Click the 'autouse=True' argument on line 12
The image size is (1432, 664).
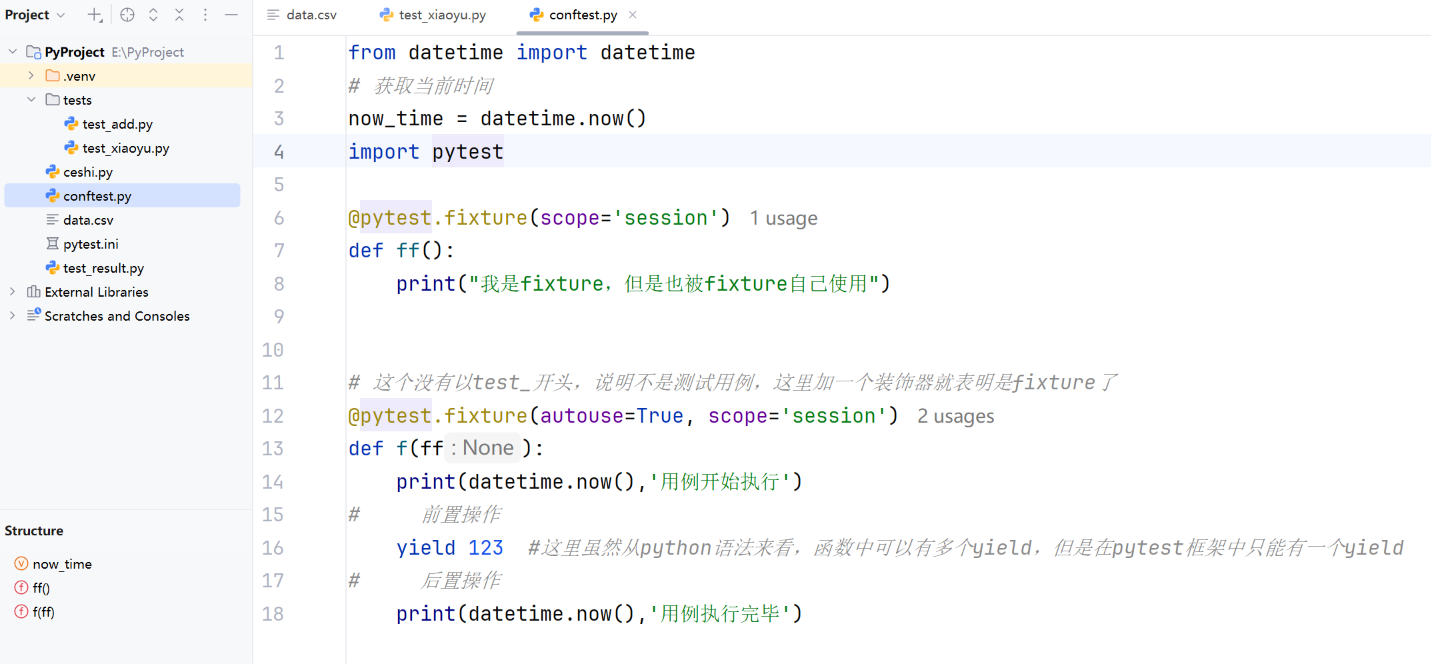(612, 416)
